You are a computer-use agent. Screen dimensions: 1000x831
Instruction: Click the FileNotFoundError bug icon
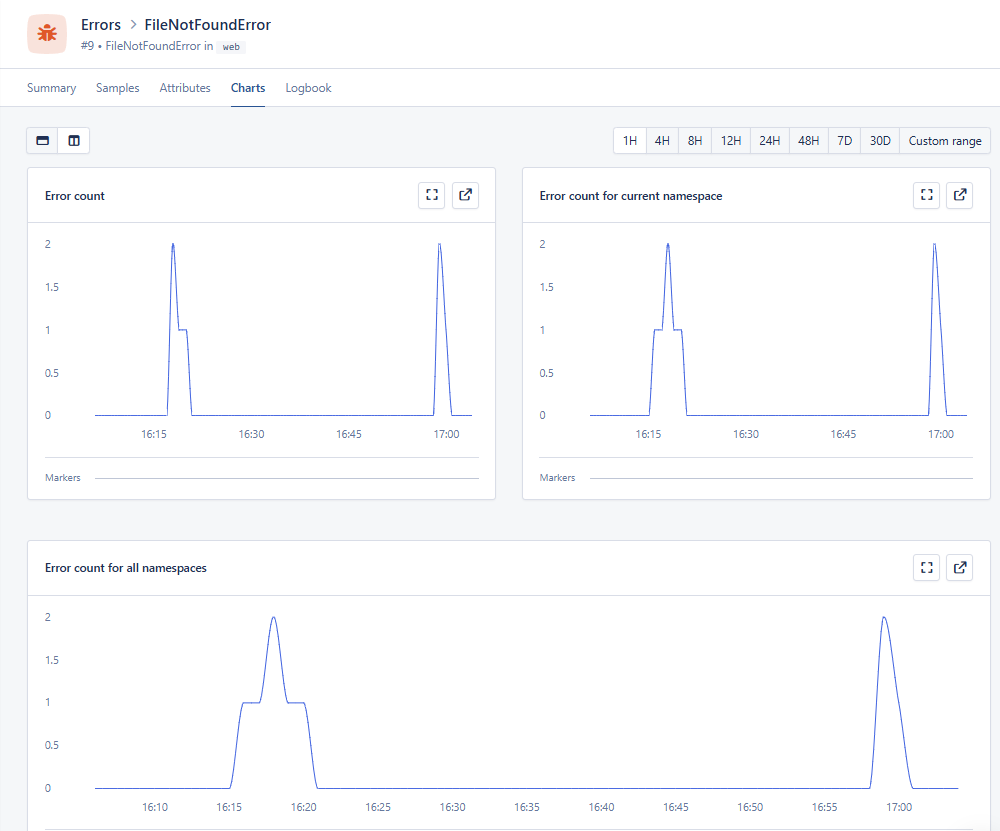(x=46, y=33)
